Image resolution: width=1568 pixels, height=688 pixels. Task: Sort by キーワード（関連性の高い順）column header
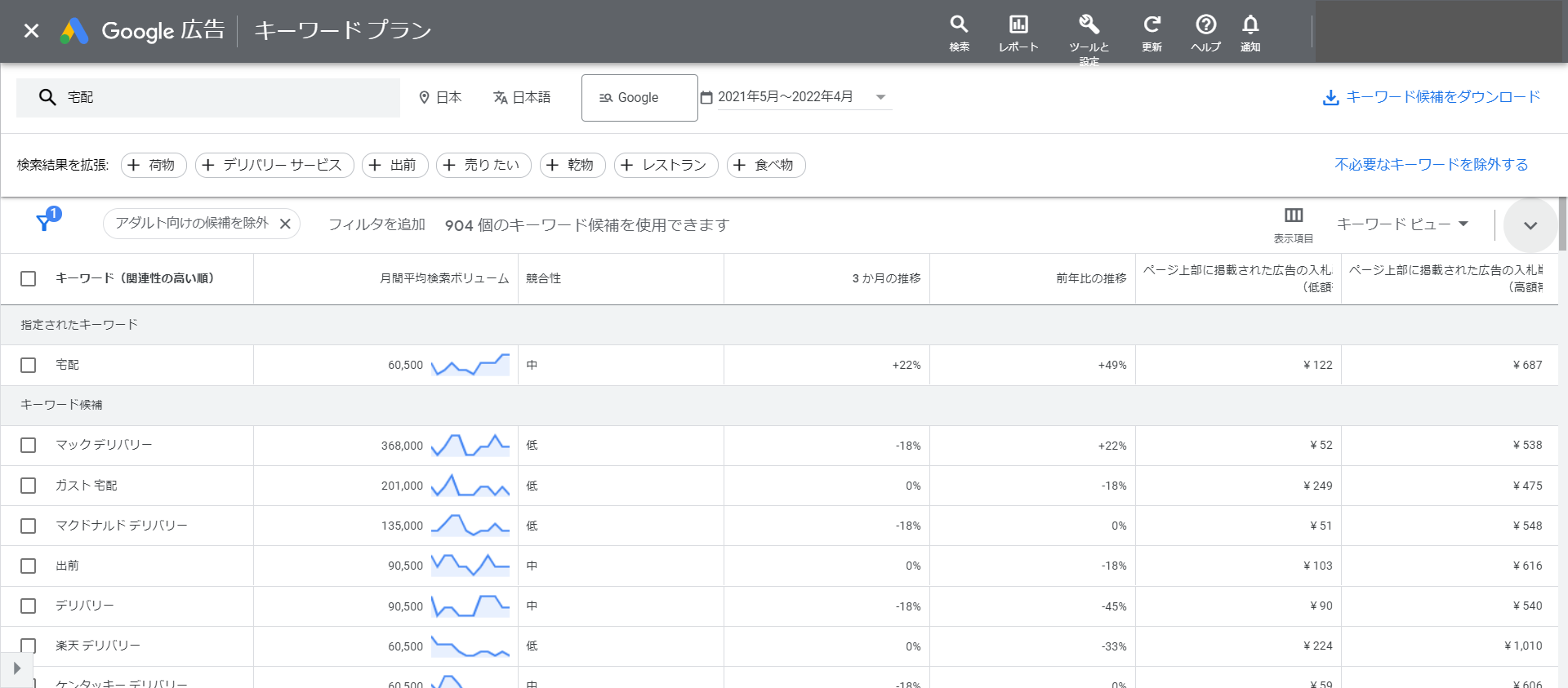pyautogui.click(x=135, y=278)
